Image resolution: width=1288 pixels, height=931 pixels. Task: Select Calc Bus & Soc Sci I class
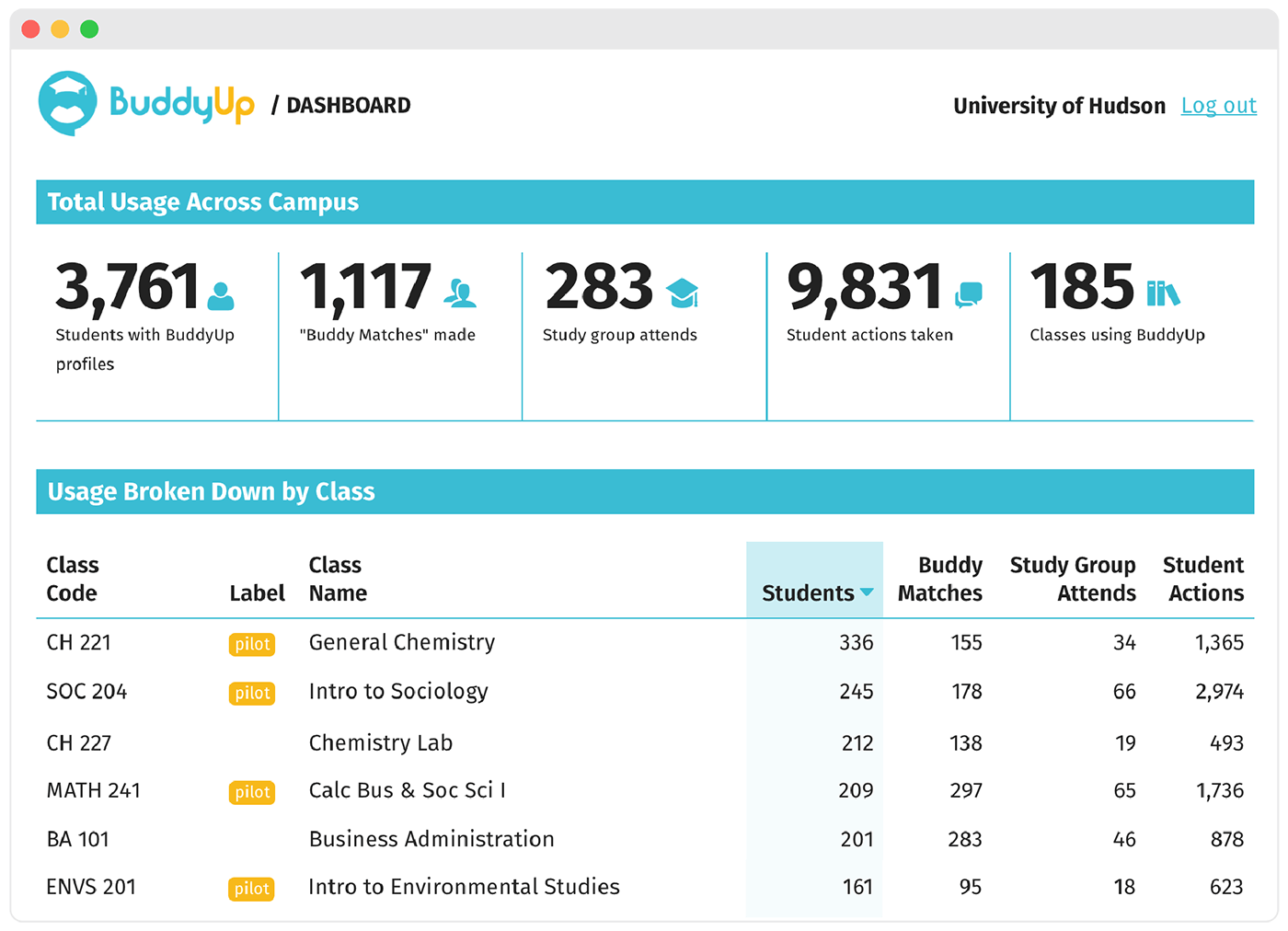pyautogui.click(x=408, y=790)
